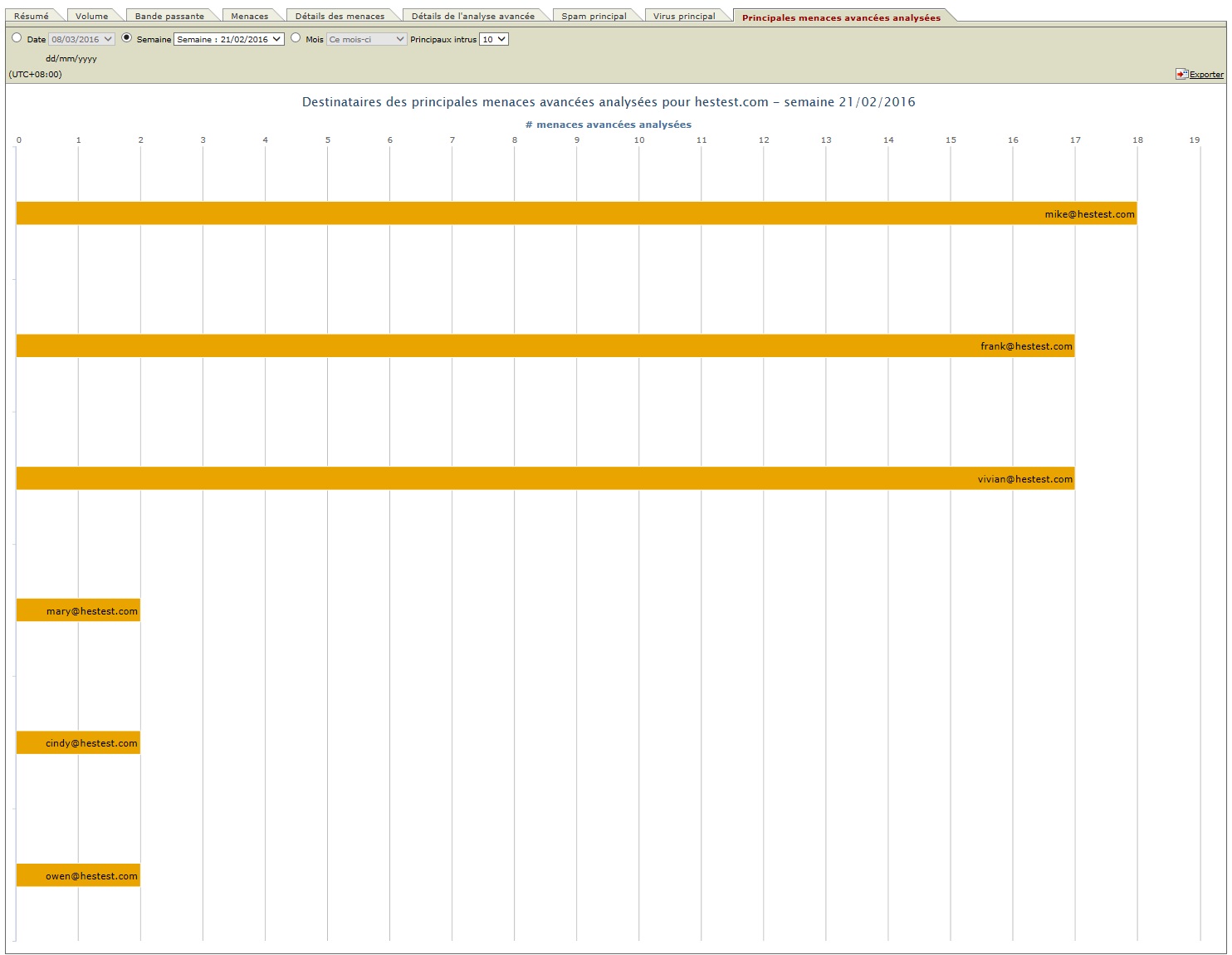Click the Exporter icon
This screenshot has height=955, width=1232.
1181,74
